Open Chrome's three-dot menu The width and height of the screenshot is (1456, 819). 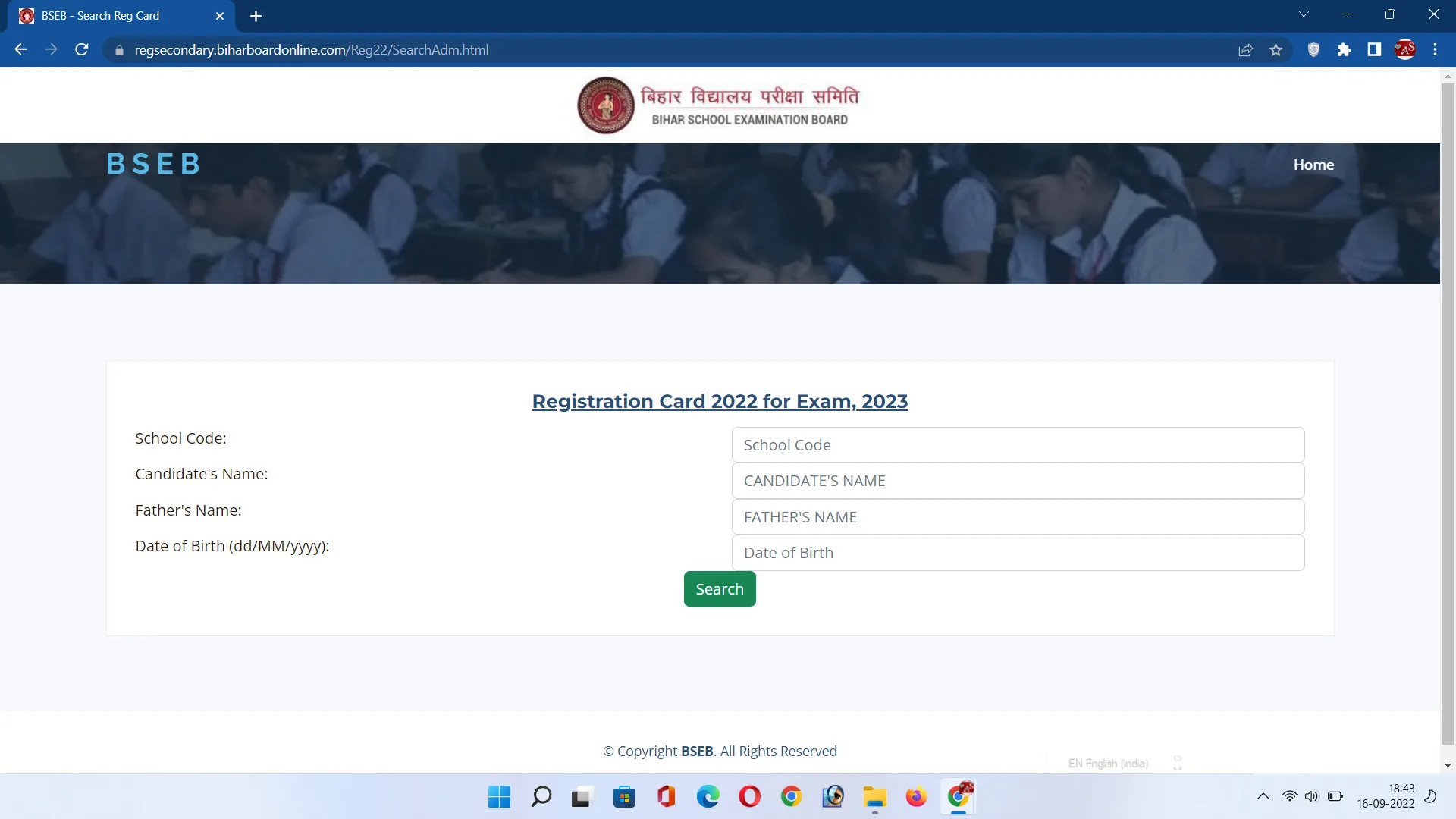coord(1435,49)
